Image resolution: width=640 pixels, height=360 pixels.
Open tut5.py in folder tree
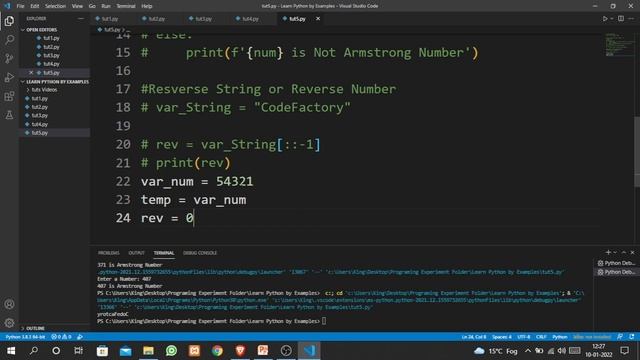(40, 133)
